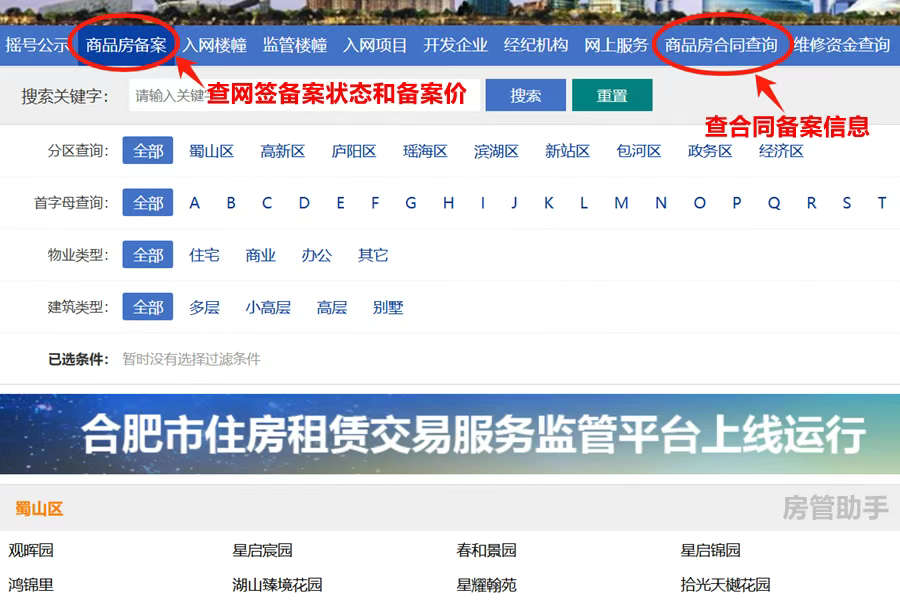Click the 搜索 search button
This screenshot has width=900, height=600.
tap(525, 95)
